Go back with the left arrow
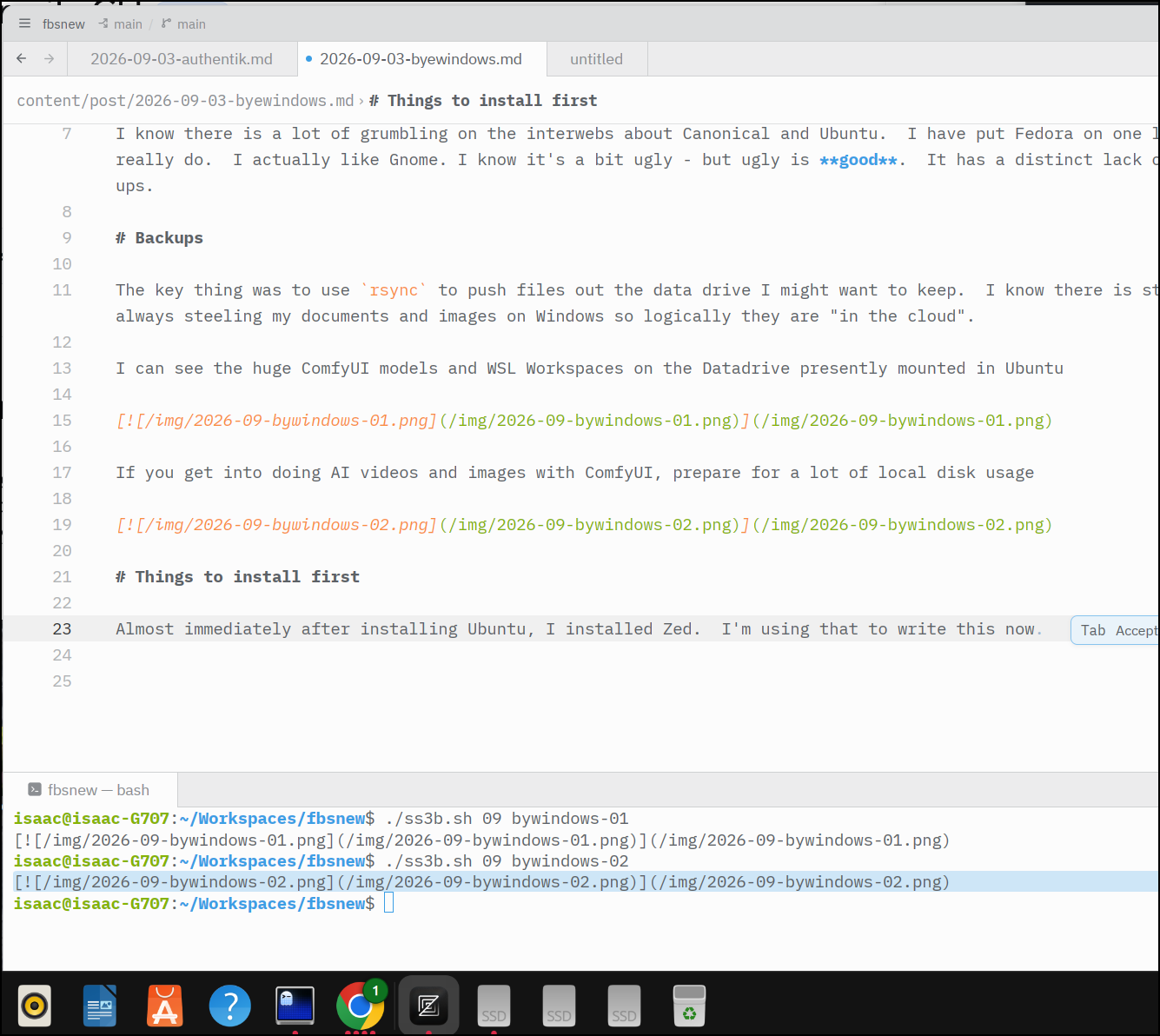 [22, 58]
